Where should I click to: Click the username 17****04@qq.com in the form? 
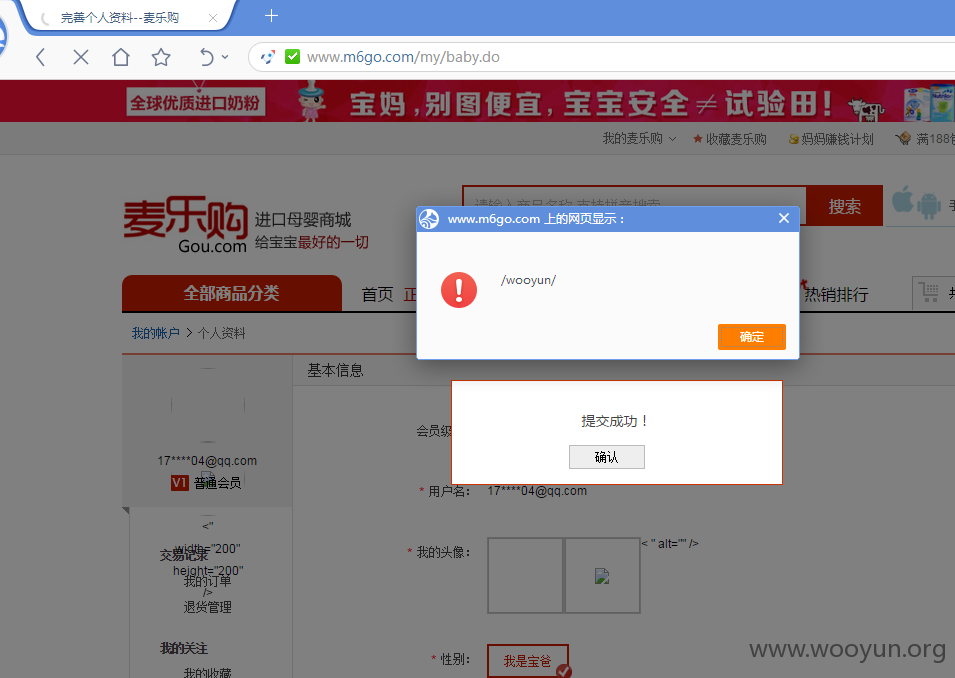537,491
